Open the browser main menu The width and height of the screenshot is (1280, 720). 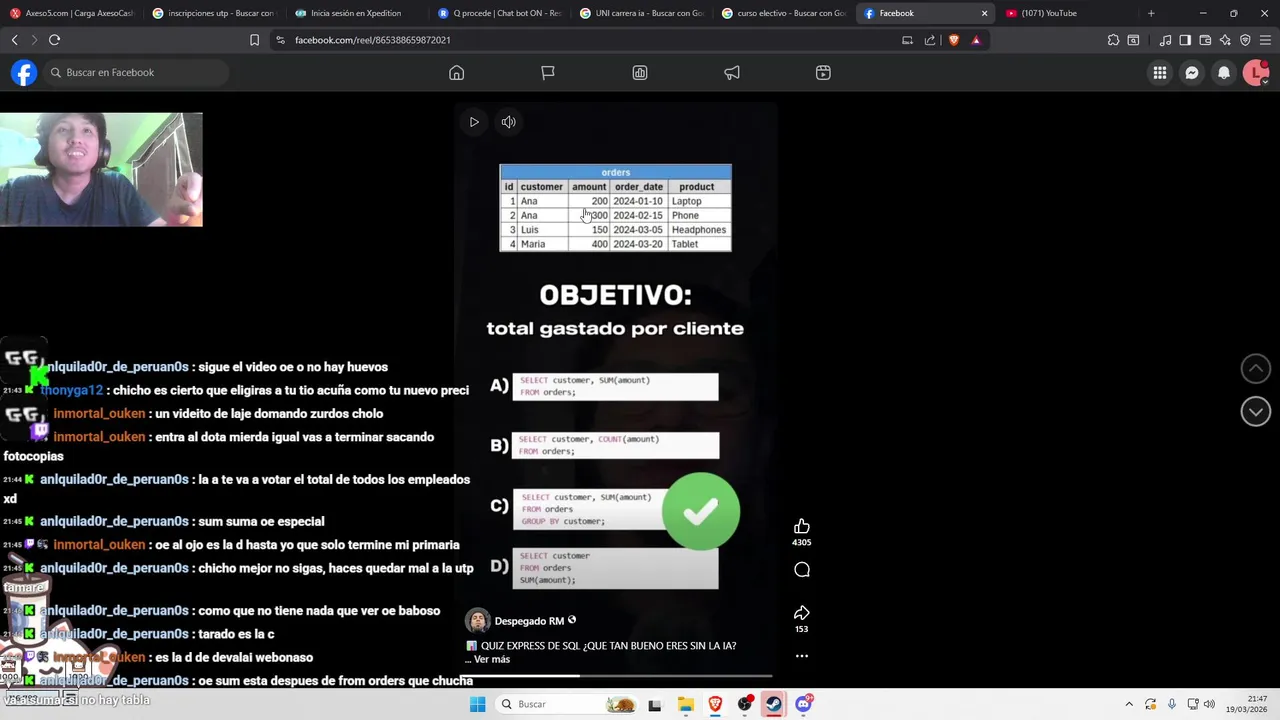(1265, 40)
